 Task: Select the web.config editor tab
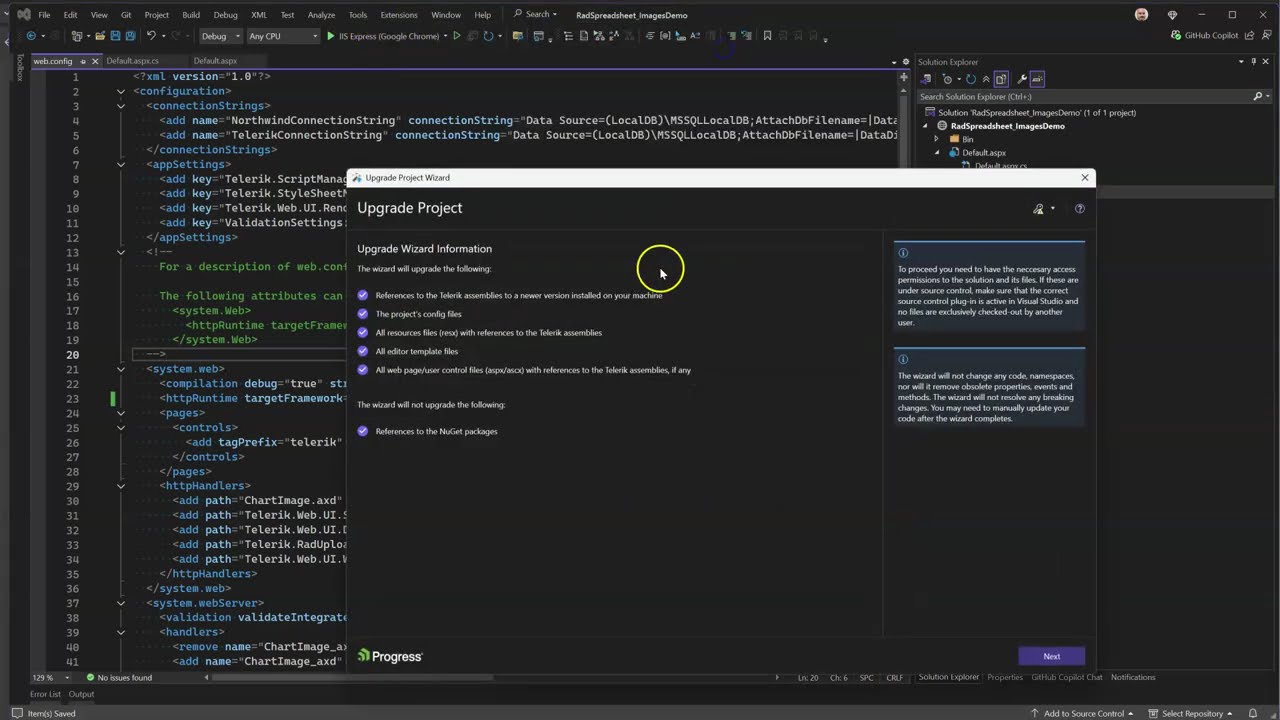(53, 61)
